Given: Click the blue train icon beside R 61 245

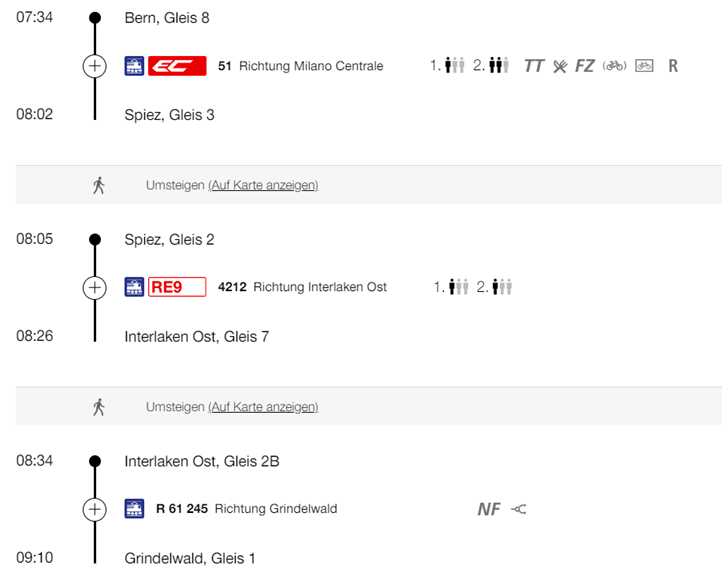Looking at the screenshot, I should coord(134,509).
